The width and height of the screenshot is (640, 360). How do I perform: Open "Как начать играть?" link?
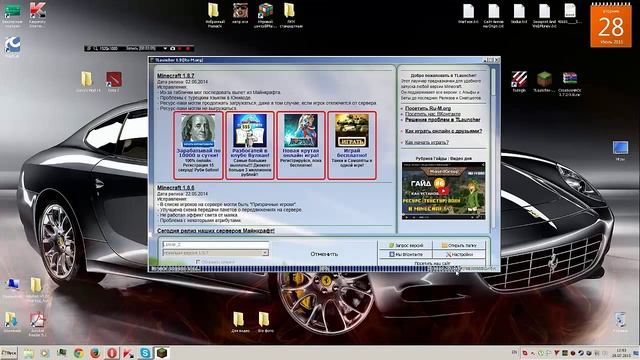[427, 142]
